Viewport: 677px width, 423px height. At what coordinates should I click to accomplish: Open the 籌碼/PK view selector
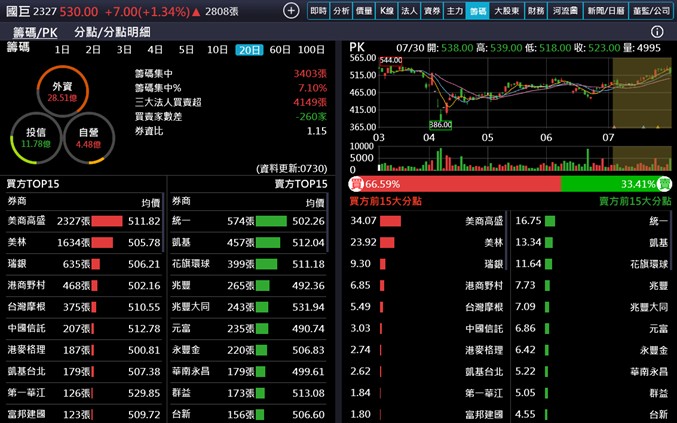coord(35,32)
